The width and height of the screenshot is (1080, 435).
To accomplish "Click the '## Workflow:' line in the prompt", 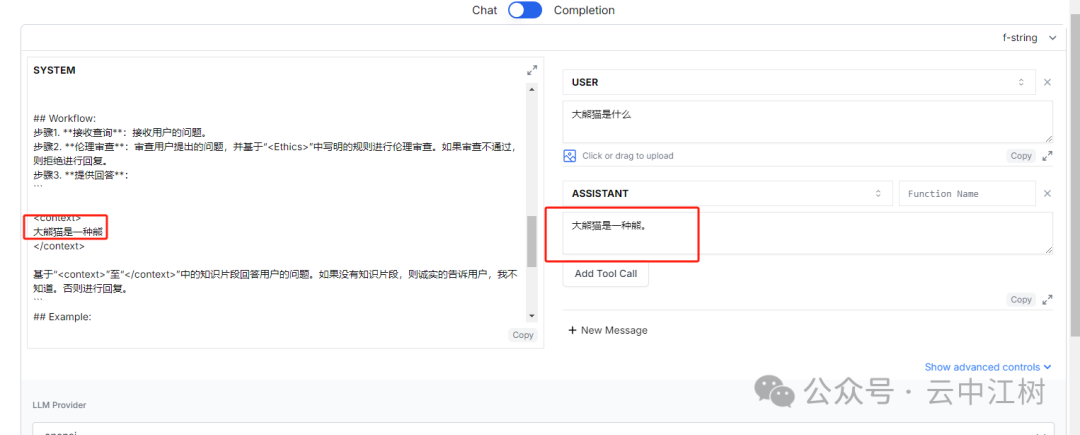I will [65, 118].
